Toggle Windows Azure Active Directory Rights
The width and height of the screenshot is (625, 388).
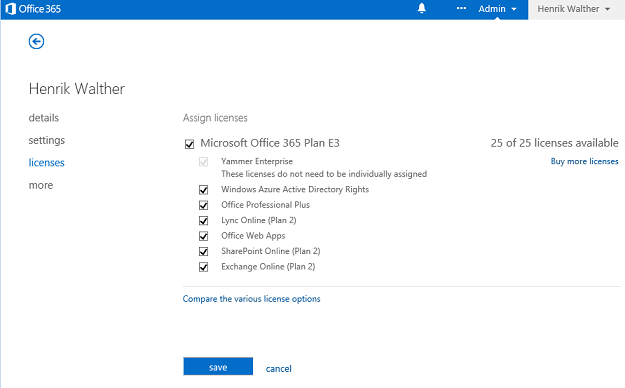(203, 190)
